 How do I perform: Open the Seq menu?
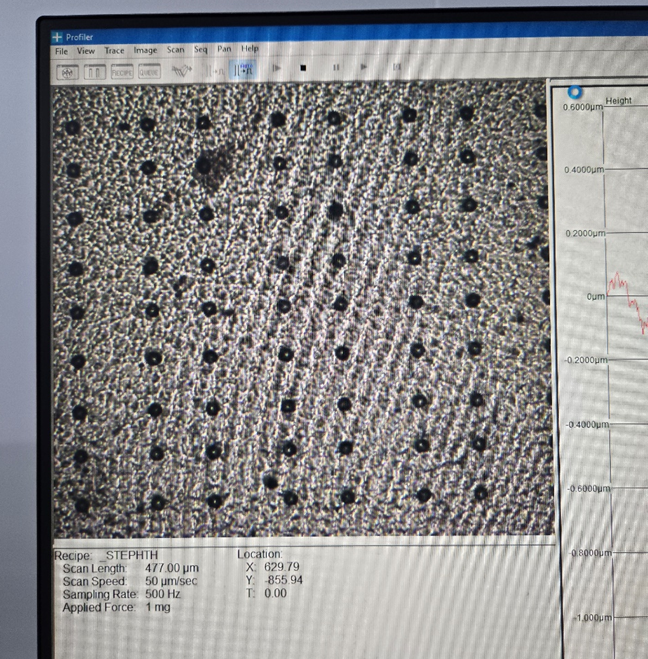(201, 49)
